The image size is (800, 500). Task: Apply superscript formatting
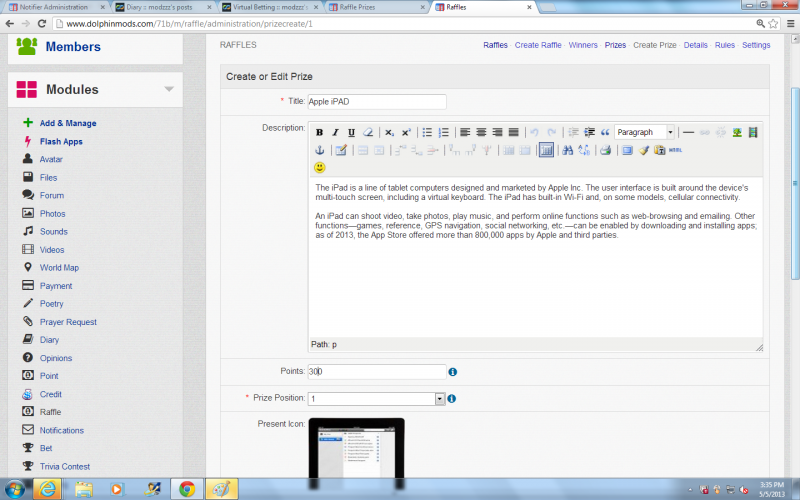[x=406, y=132]
